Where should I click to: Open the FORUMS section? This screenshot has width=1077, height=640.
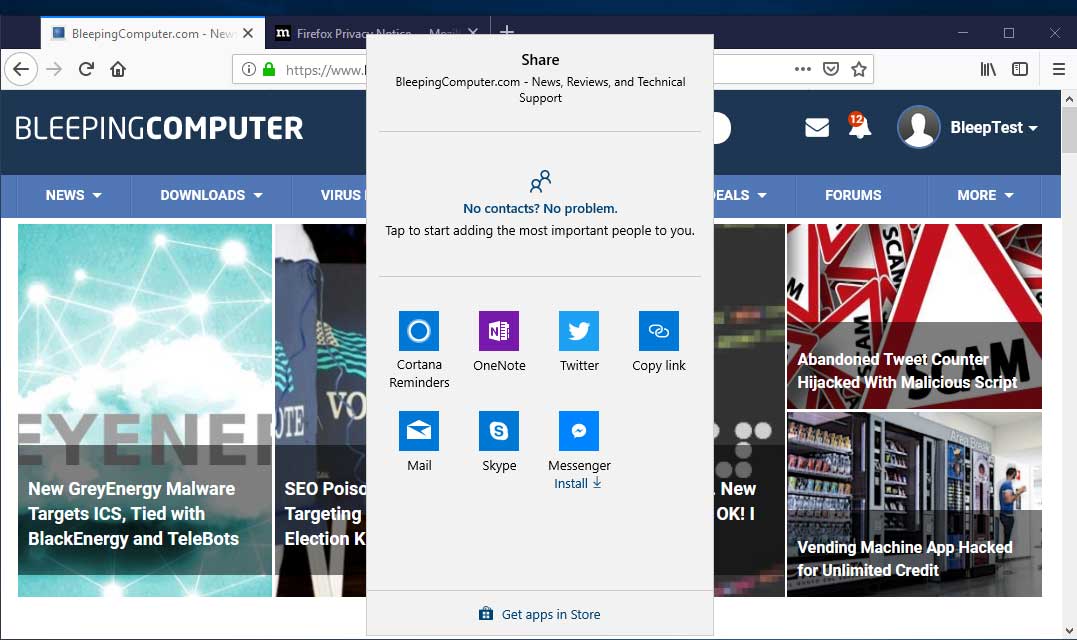click(853, 195)
